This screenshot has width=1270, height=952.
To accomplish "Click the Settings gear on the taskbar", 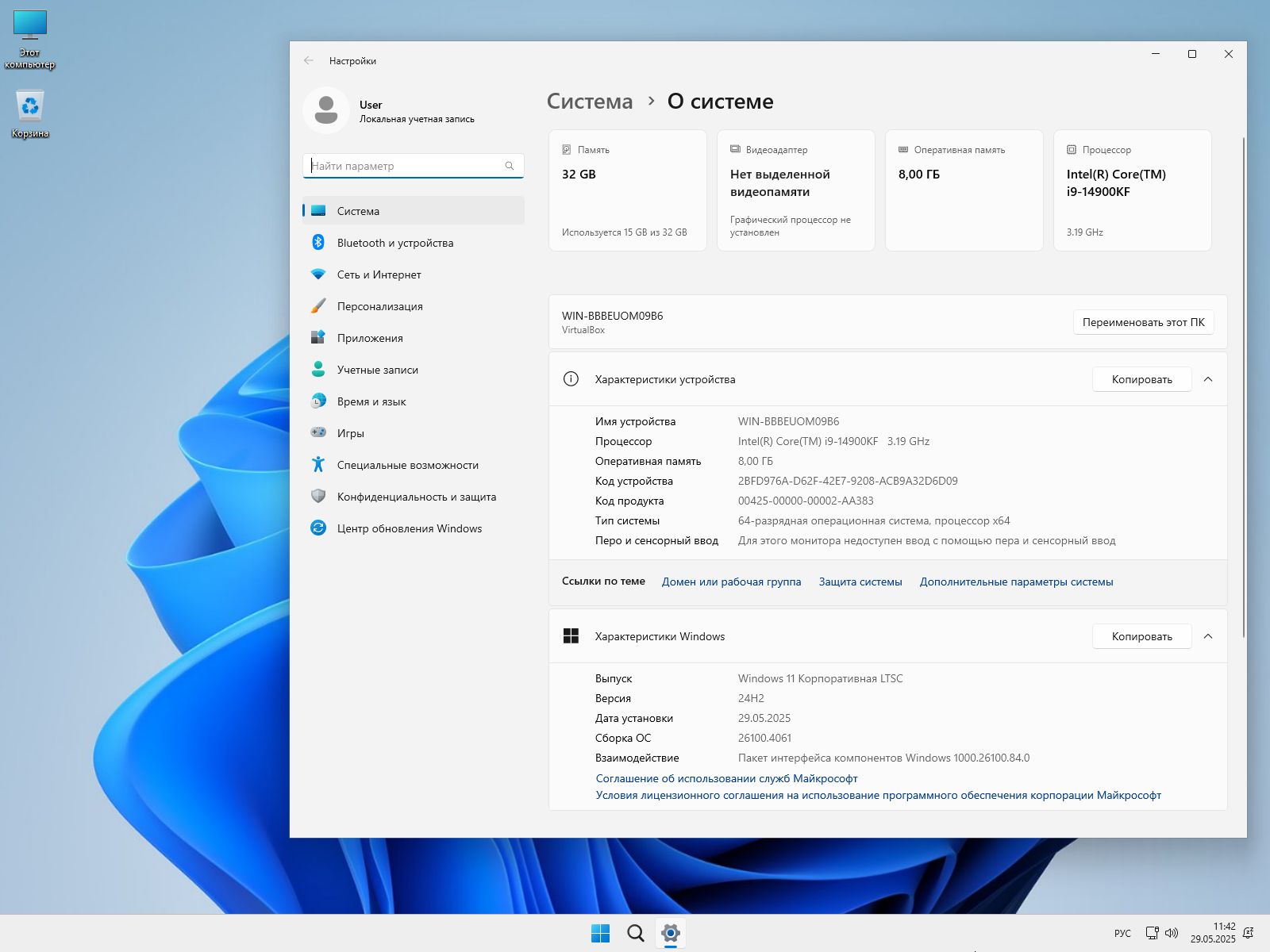I will coord(671,934).
